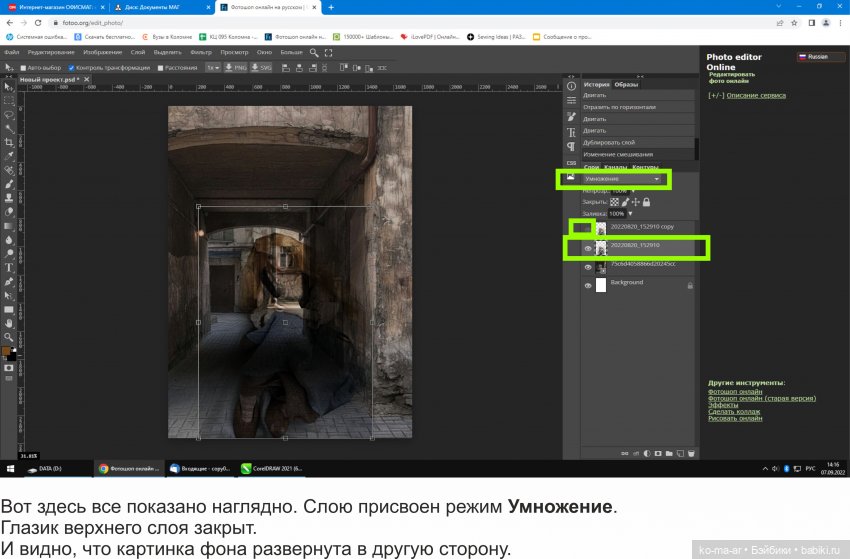This screenshot has width=850, height=559.
Task: Select the Pen tool
Action: (x=9, y=282)
